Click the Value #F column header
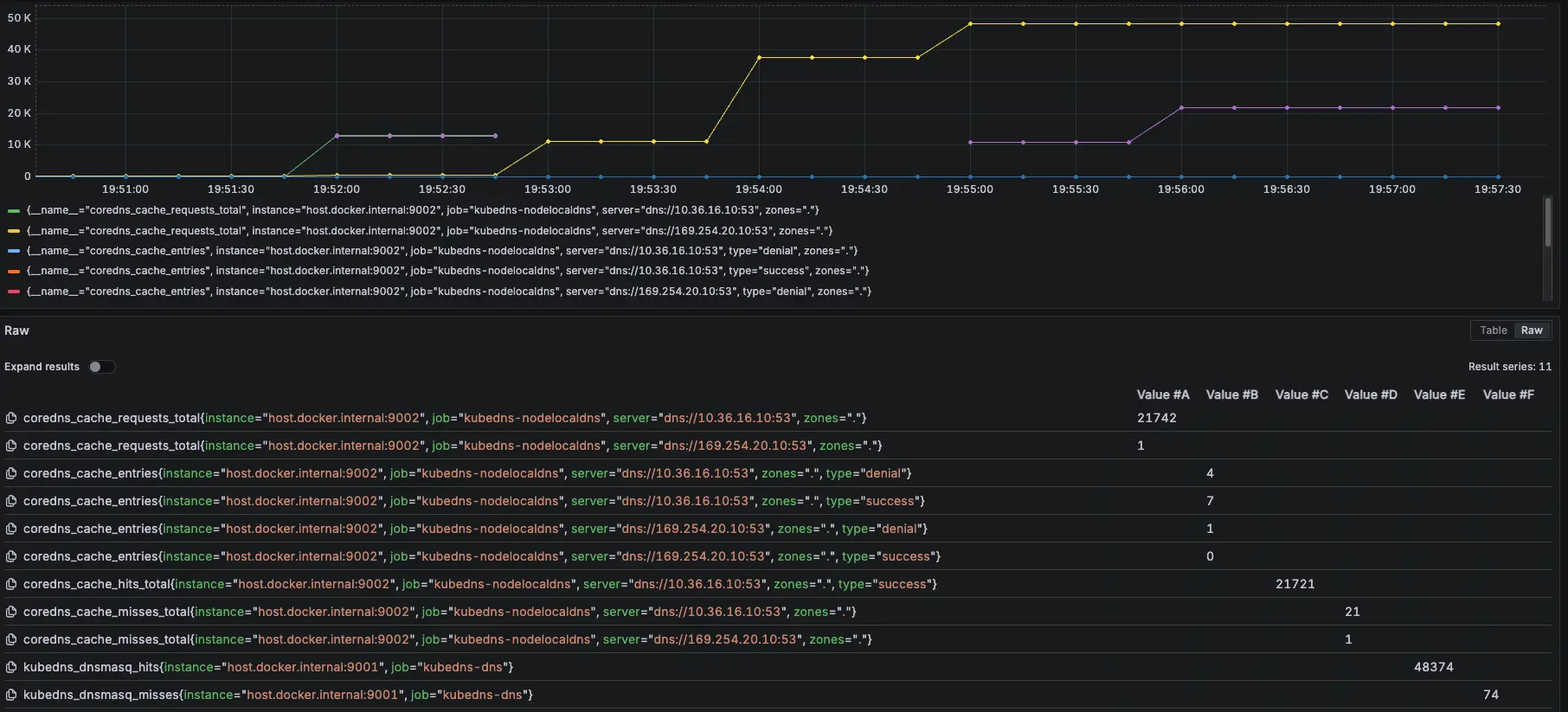The image size is (1568, 712). pyautogui.click(x=1507, y=394)
